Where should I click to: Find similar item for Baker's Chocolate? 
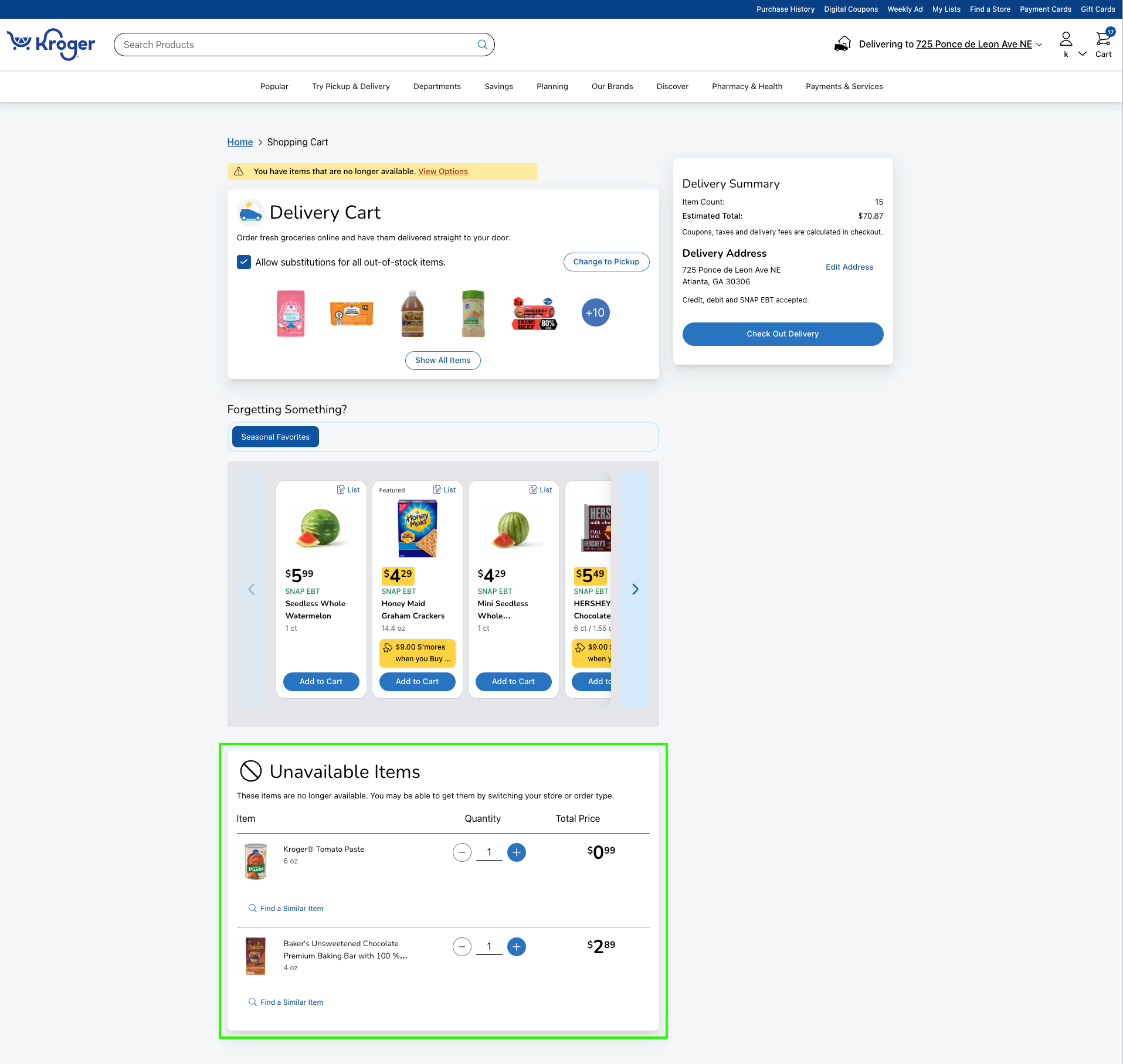point(286,1002)
